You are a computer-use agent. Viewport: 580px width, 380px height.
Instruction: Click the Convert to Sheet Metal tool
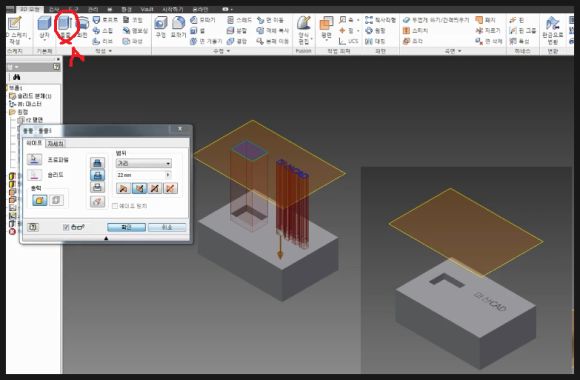pos(553,30)
